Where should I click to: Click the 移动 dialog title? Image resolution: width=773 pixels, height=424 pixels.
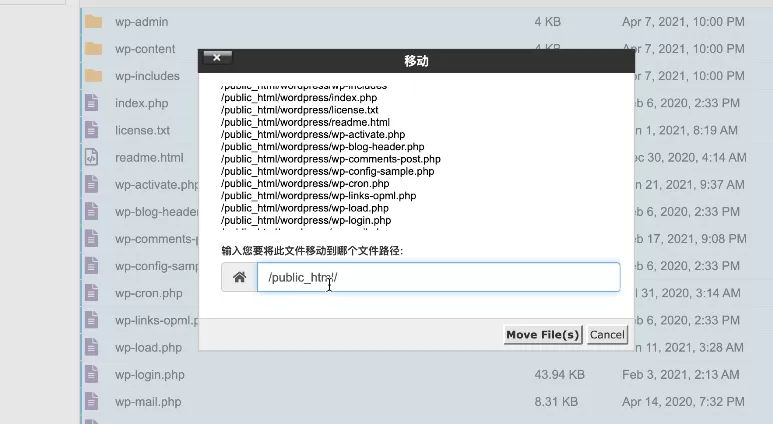417,61
